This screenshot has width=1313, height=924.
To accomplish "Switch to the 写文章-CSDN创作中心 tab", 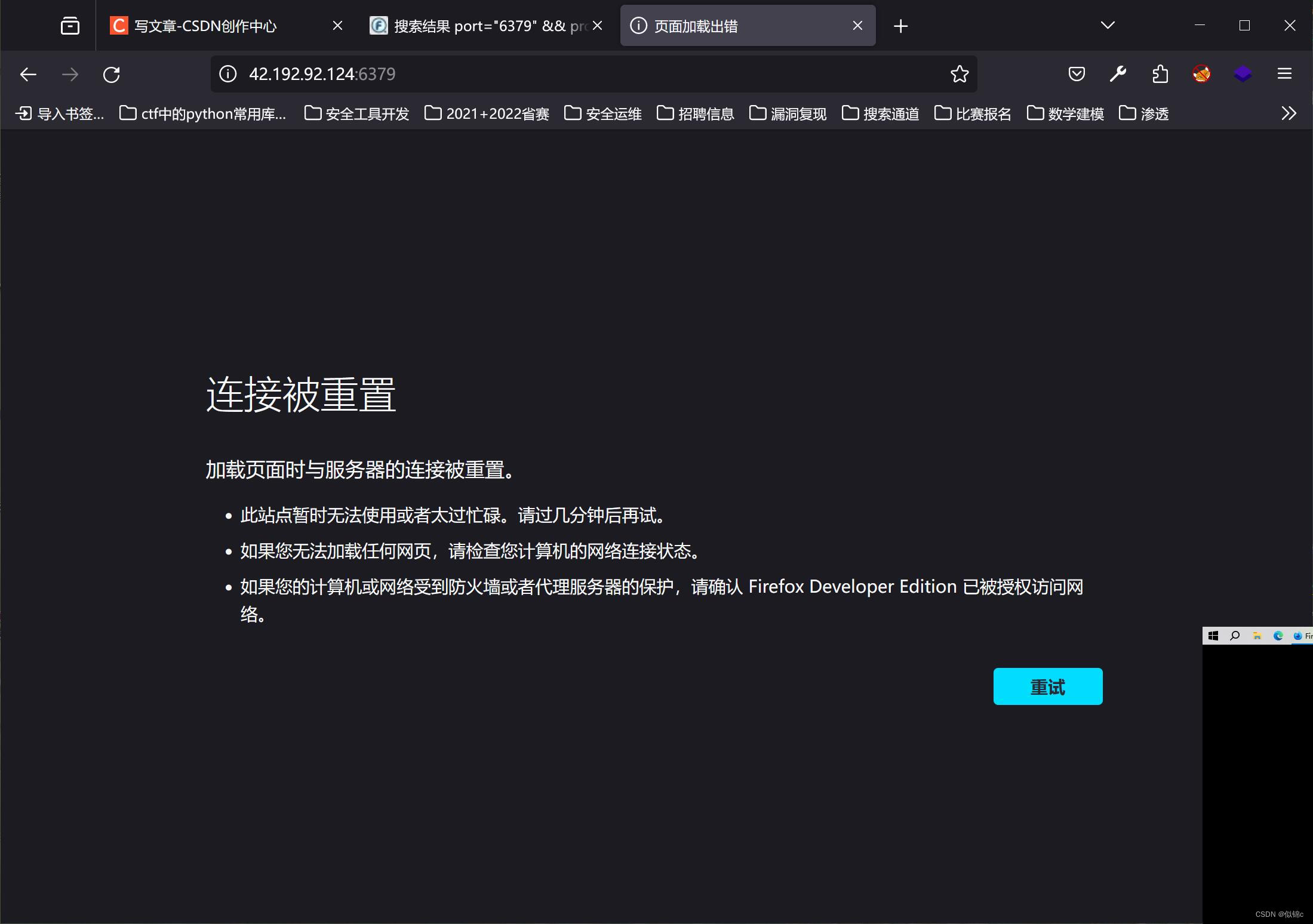I will click(206, 26).
